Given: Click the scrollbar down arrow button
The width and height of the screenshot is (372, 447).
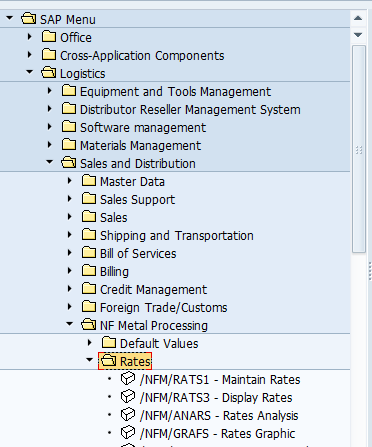Looking at the screenshot, I should pyautogui.click(x=358, y=35).
